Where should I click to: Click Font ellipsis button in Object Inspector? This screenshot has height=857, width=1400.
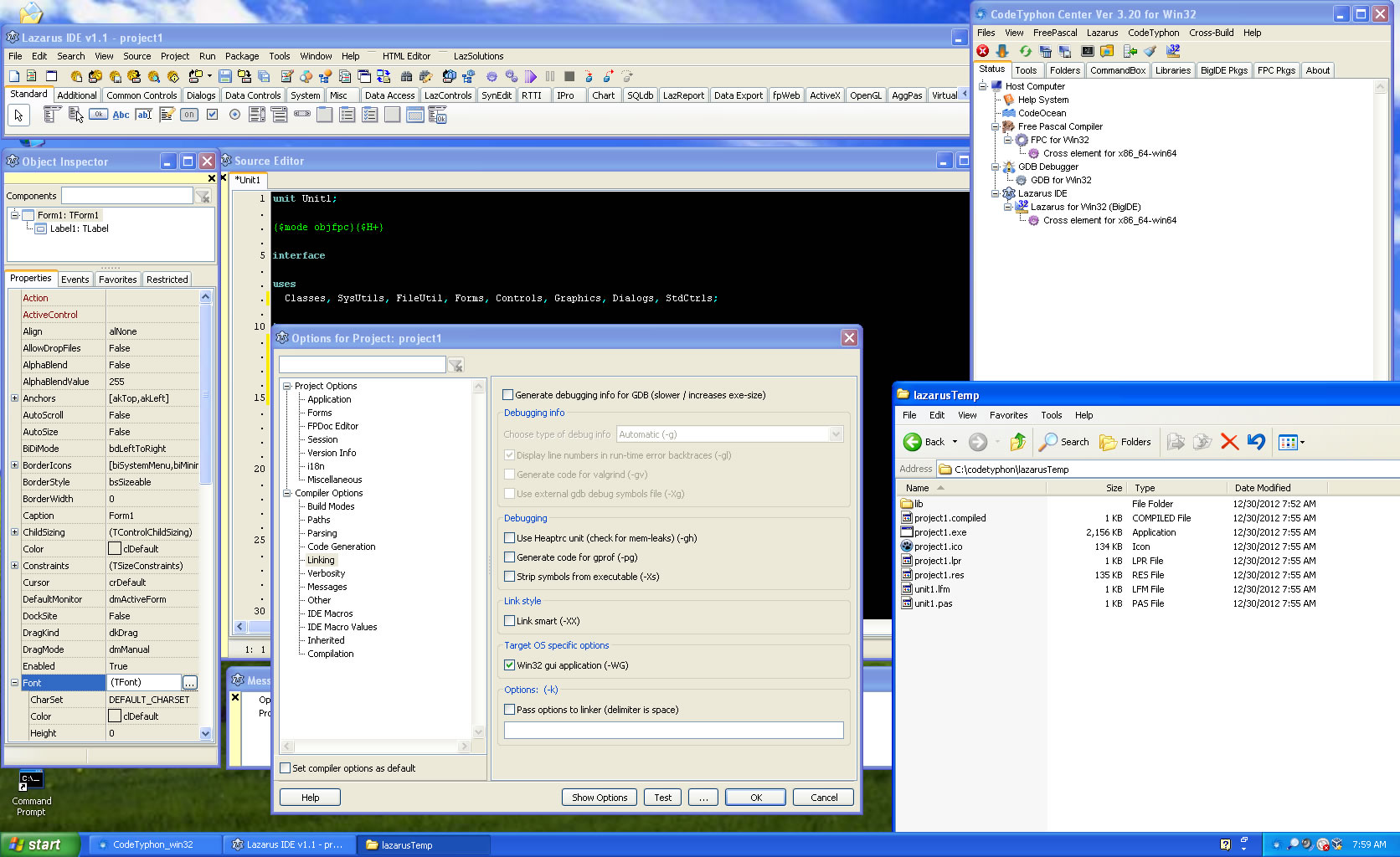(x=190, y=683)
